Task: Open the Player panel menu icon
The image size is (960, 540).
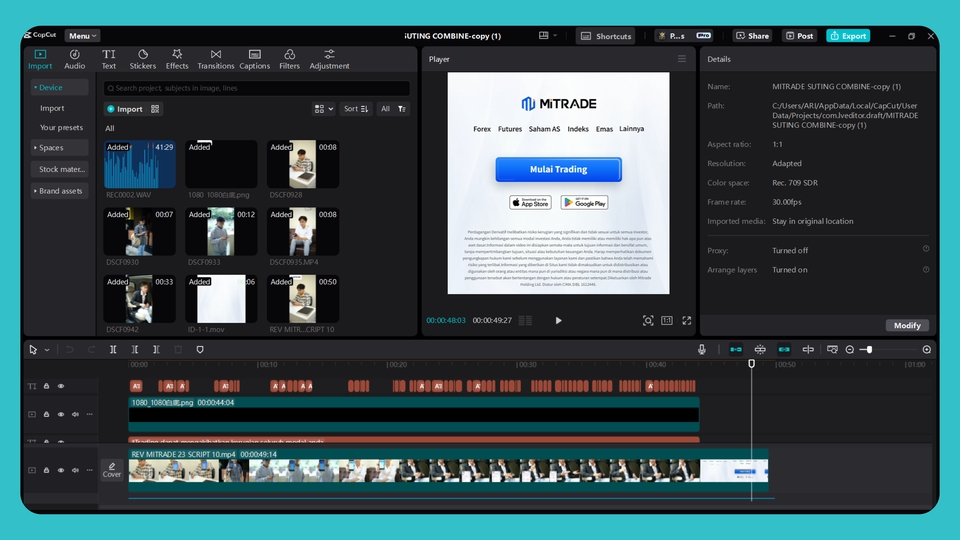Action: pos(681,59)
